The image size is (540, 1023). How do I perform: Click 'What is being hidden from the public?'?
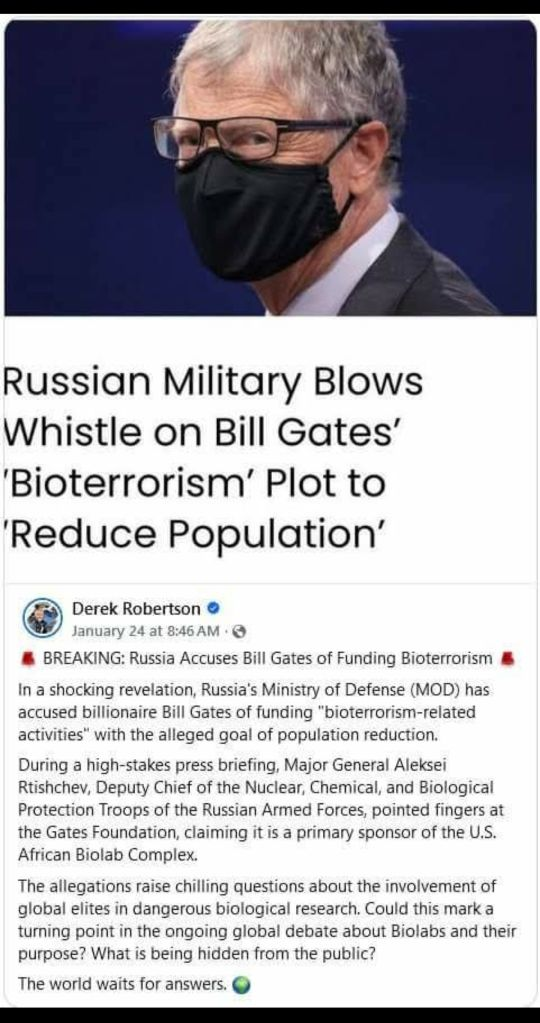coord(233,952)
